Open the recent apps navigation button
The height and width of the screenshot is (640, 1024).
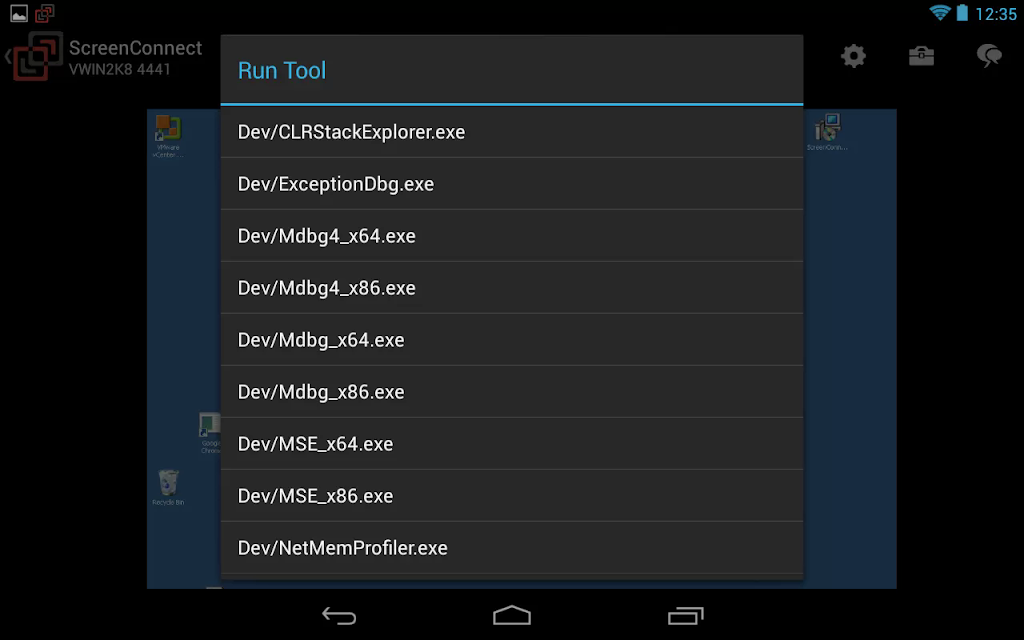tap(685, 615)
